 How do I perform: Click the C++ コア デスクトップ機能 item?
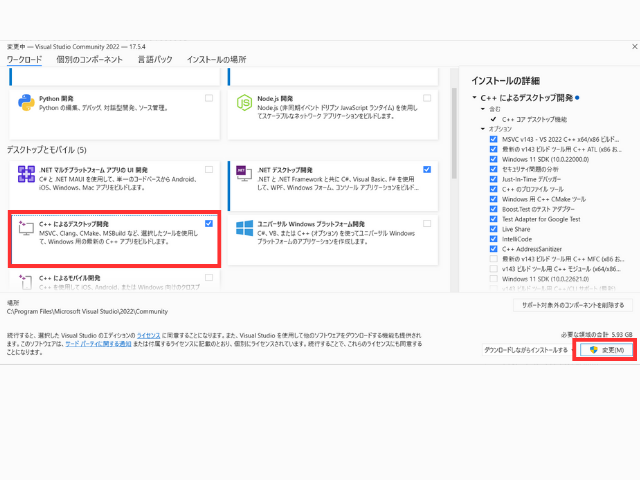pos(534,119)
